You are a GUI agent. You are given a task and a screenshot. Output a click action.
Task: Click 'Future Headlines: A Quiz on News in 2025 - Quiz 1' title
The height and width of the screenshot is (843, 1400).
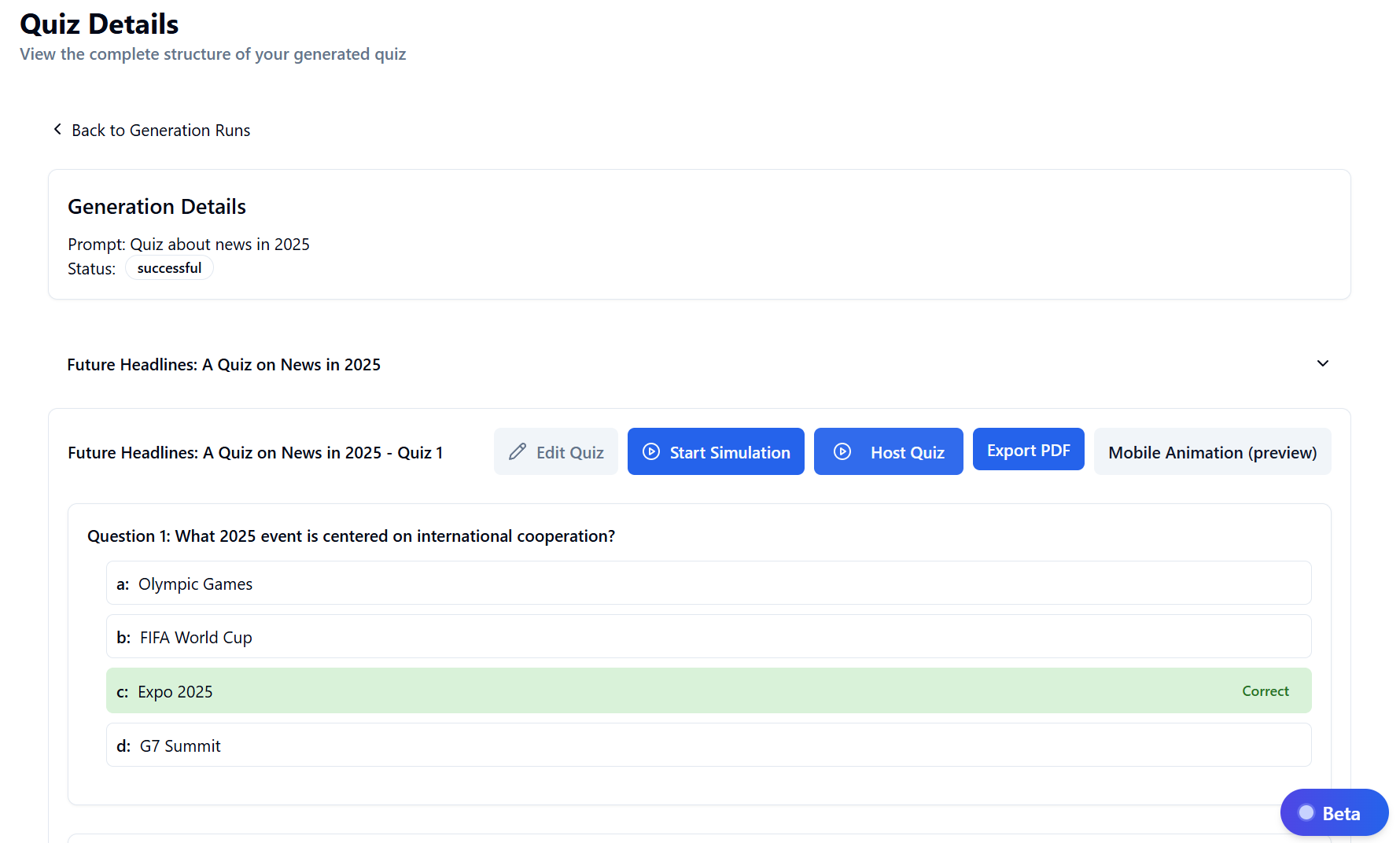coord(256,453)
